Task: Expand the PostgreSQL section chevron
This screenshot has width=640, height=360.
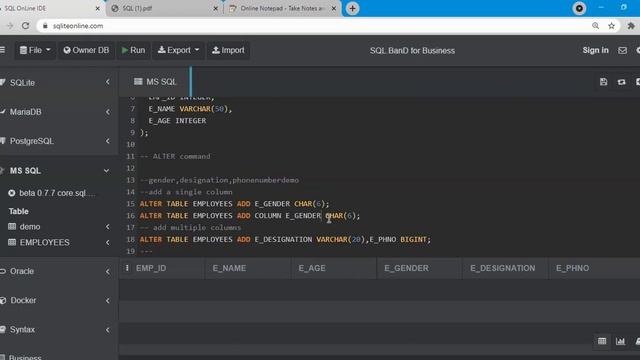Action: pyautogui.click(x=108, y=141)
